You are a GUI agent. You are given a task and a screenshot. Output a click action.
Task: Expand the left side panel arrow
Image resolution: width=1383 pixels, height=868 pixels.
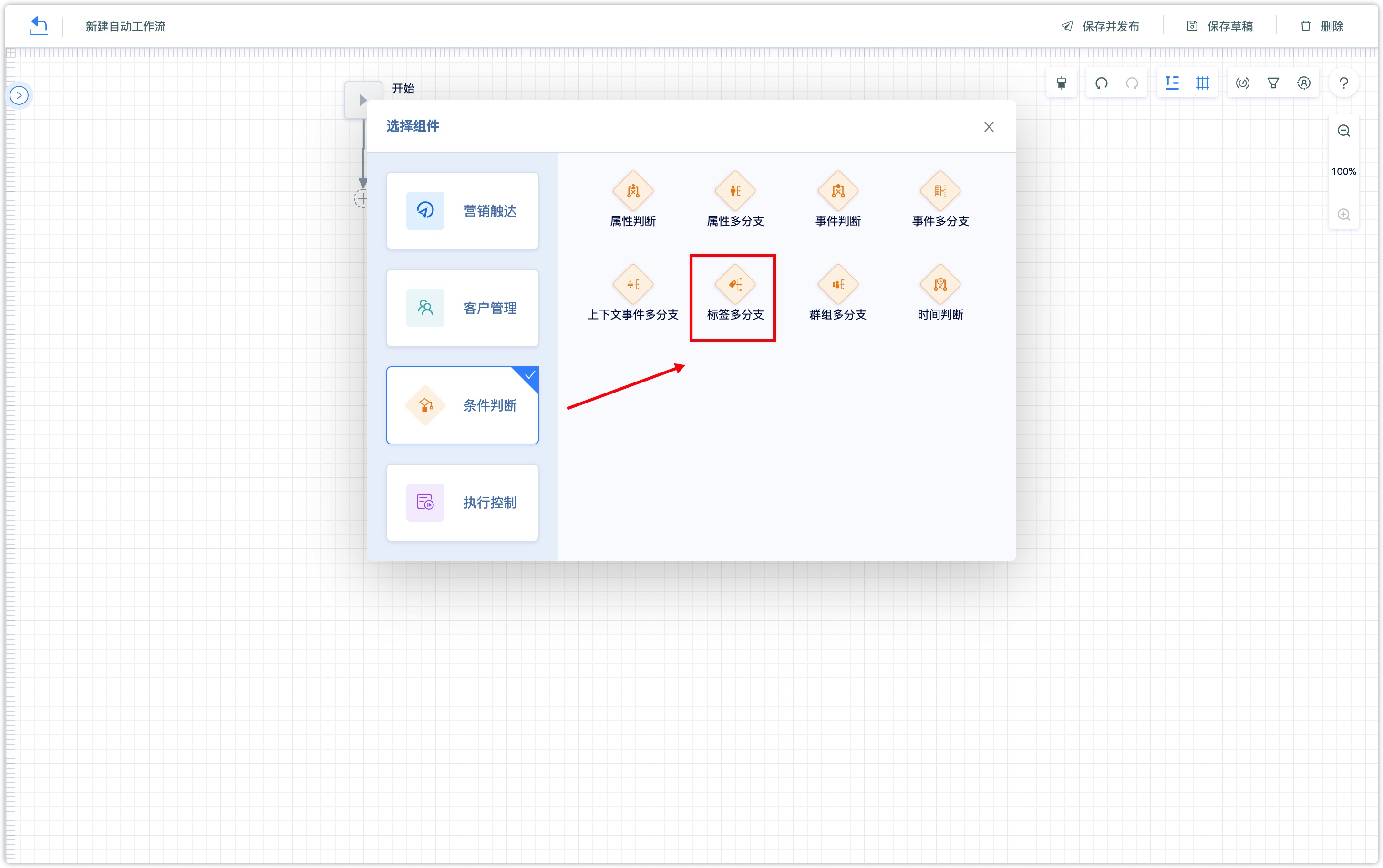pyautogui.click(x=19, y=95)
